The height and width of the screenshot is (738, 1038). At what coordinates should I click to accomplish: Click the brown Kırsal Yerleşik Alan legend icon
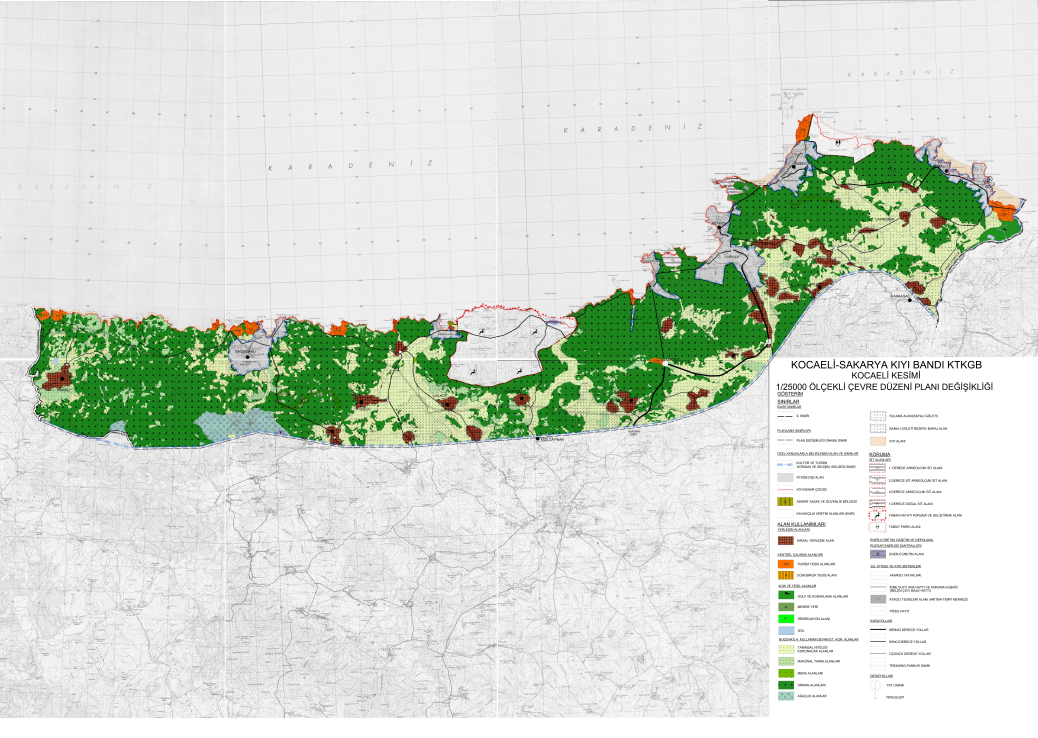click(786, 541)
